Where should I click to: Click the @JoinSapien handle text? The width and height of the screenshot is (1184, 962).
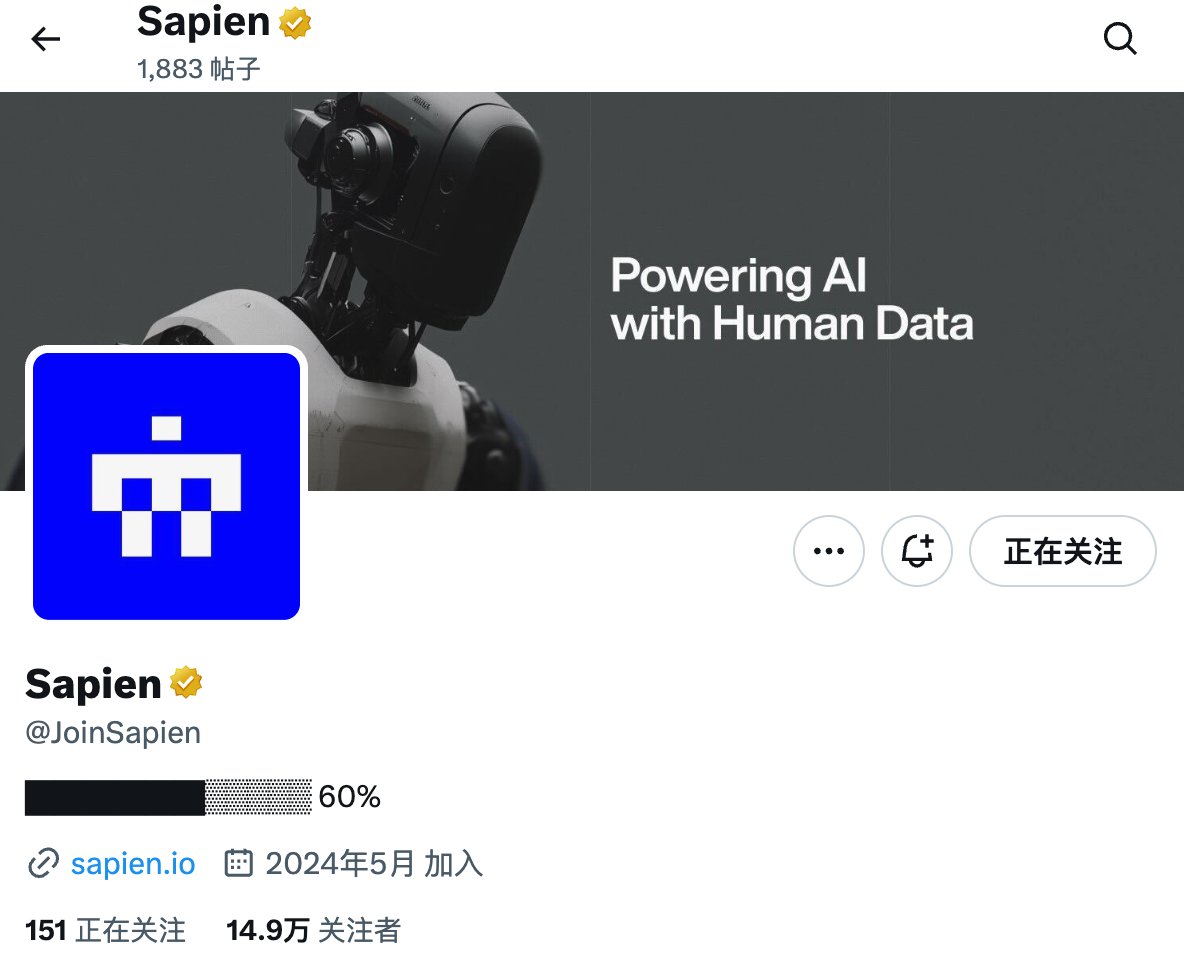click(x=113, y=732)
